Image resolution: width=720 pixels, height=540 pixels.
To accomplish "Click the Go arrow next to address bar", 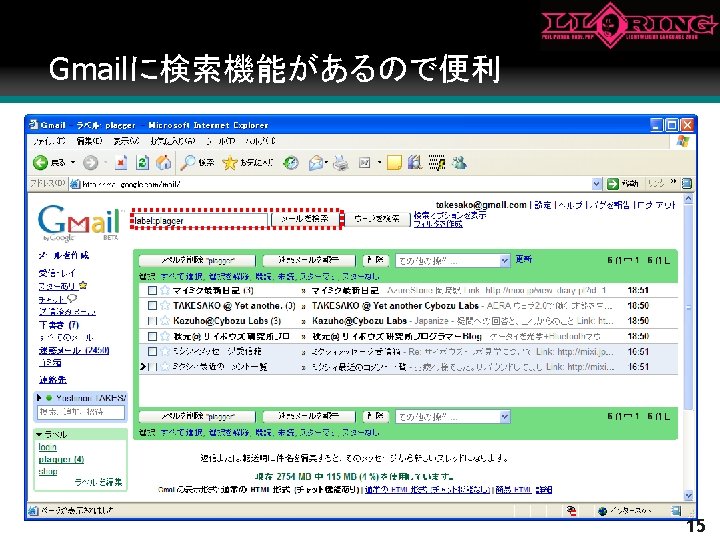I will click(x=613, y=184).
